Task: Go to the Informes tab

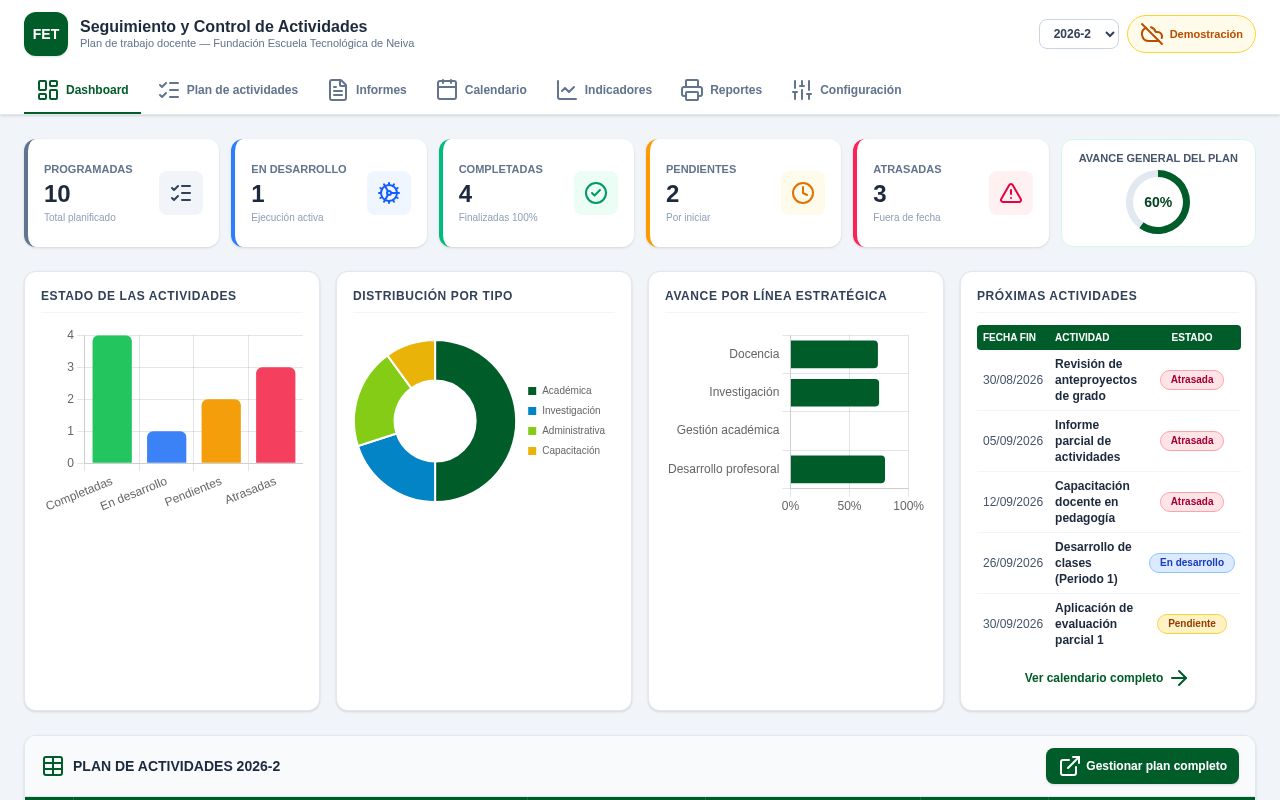Action: coord(367,90)
